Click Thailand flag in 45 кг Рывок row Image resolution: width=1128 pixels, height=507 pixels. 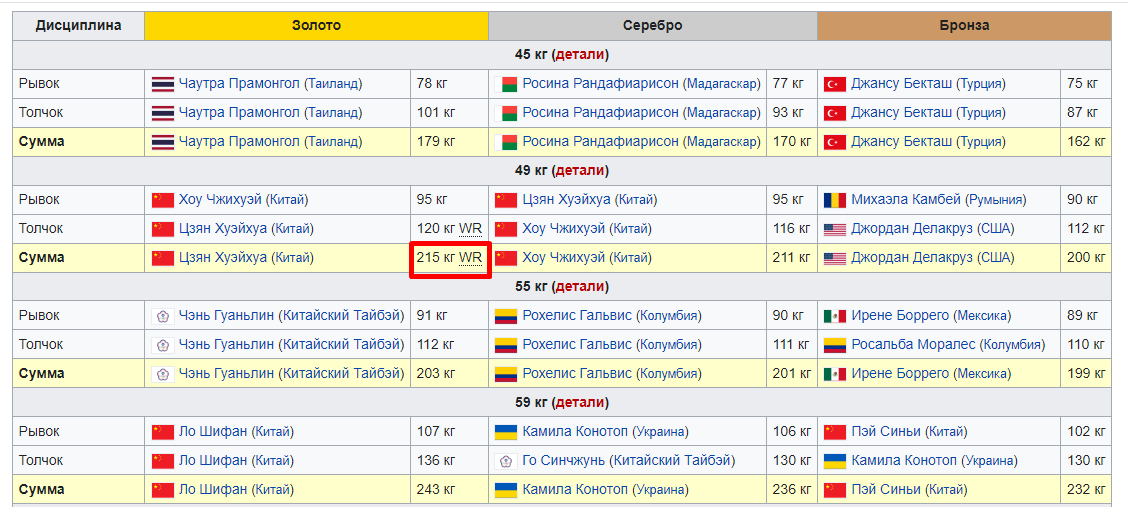pyautogui.click(x=162, y=84)
